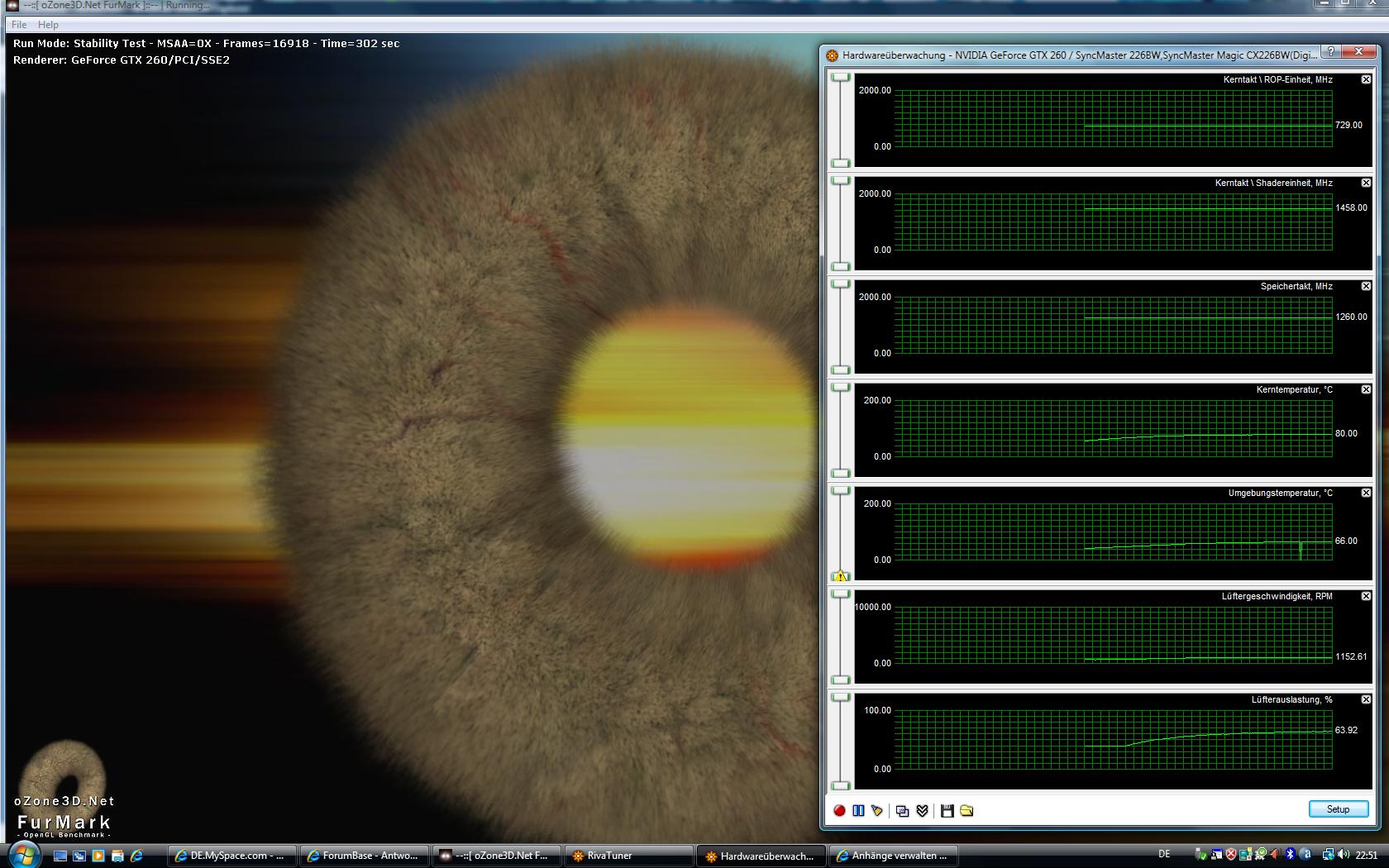Click the Lüfterauslastung graph plot area
1389x868 pixels.
(1113, 739)
